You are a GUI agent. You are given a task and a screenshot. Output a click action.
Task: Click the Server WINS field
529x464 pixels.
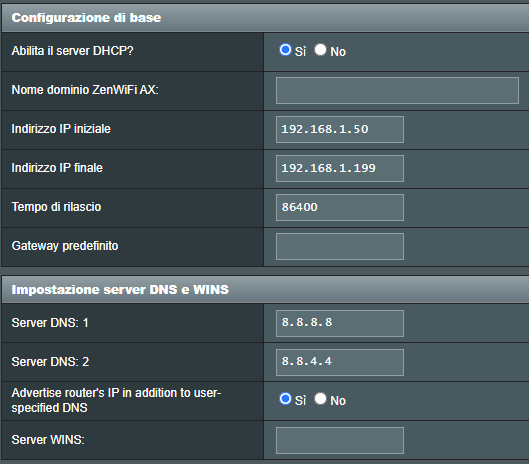pyautogui.click(x=340, y=440)
